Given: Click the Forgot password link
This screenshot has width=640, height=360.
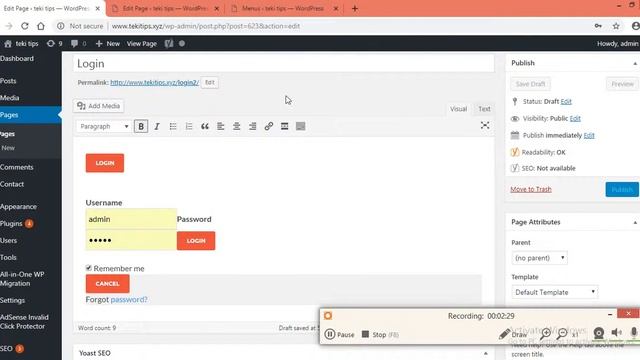Looking at the screenshot, I should [x=129, y=300].
